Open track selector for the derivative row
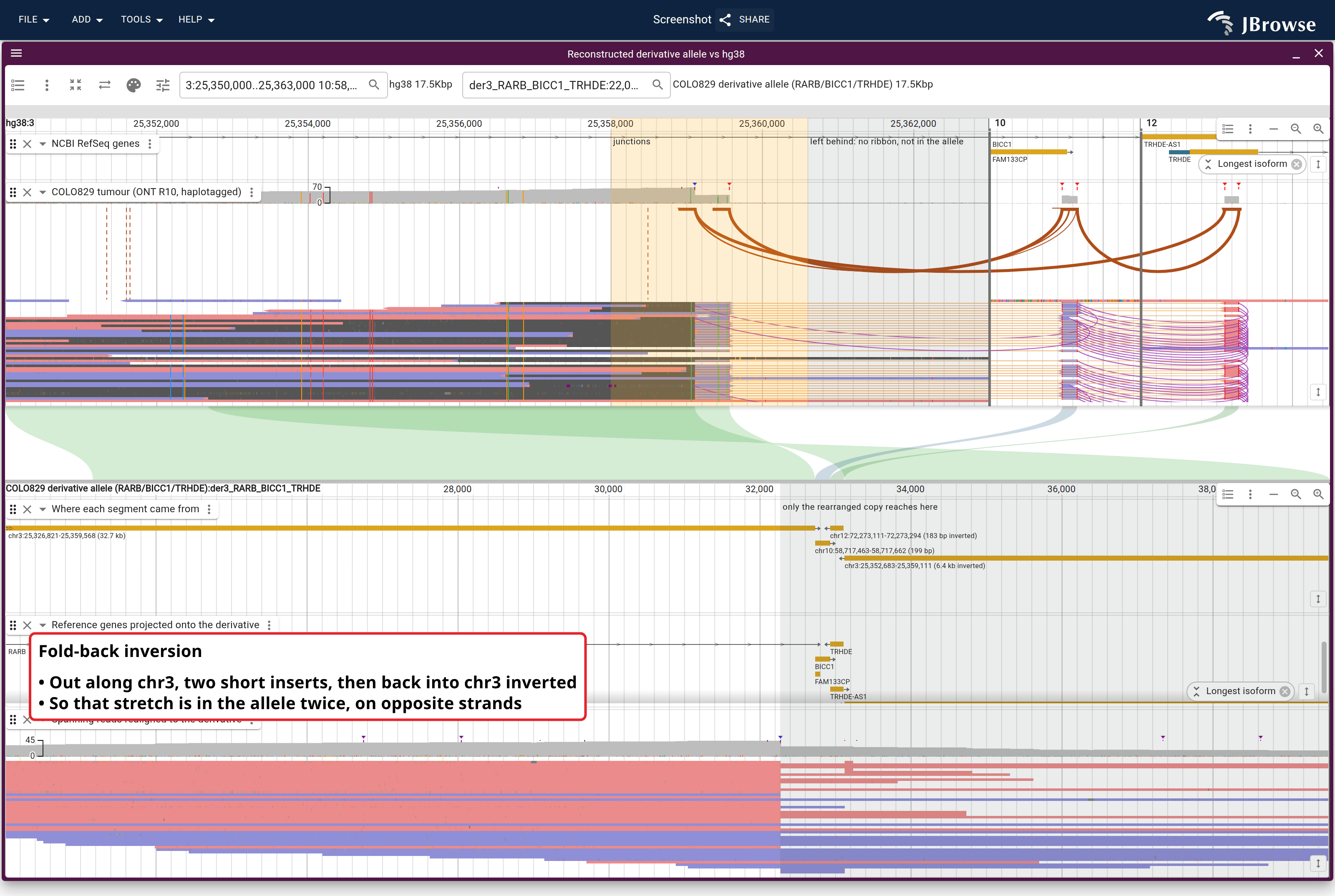 (x=1227, y=494)
